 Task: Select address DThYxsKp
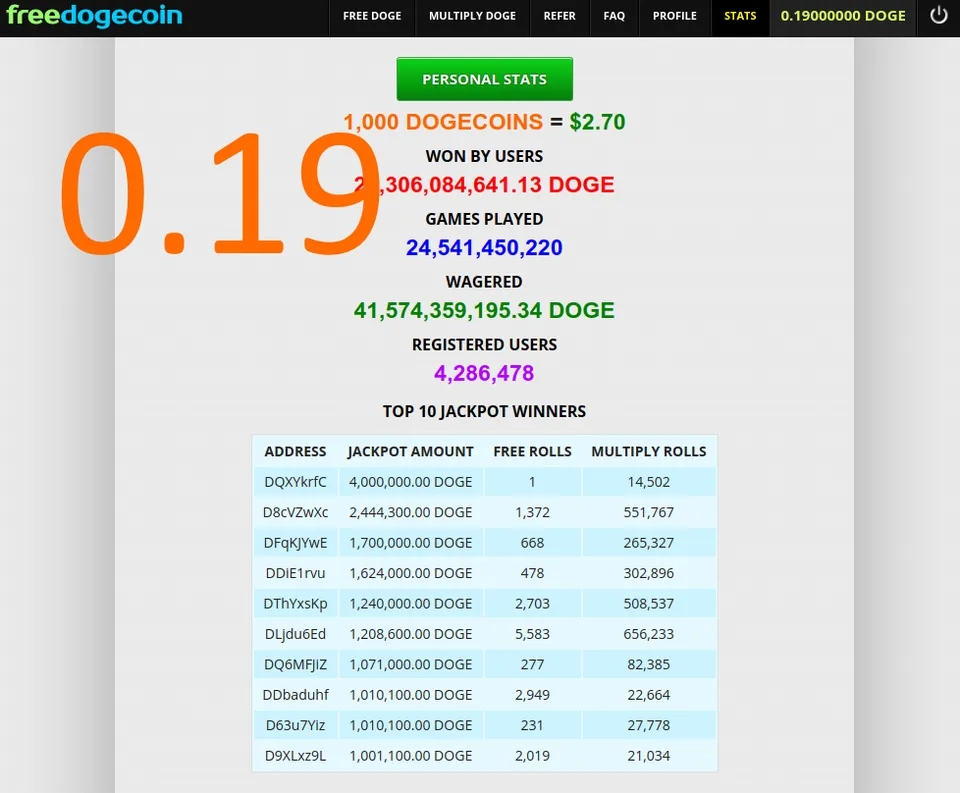(295, 604)
